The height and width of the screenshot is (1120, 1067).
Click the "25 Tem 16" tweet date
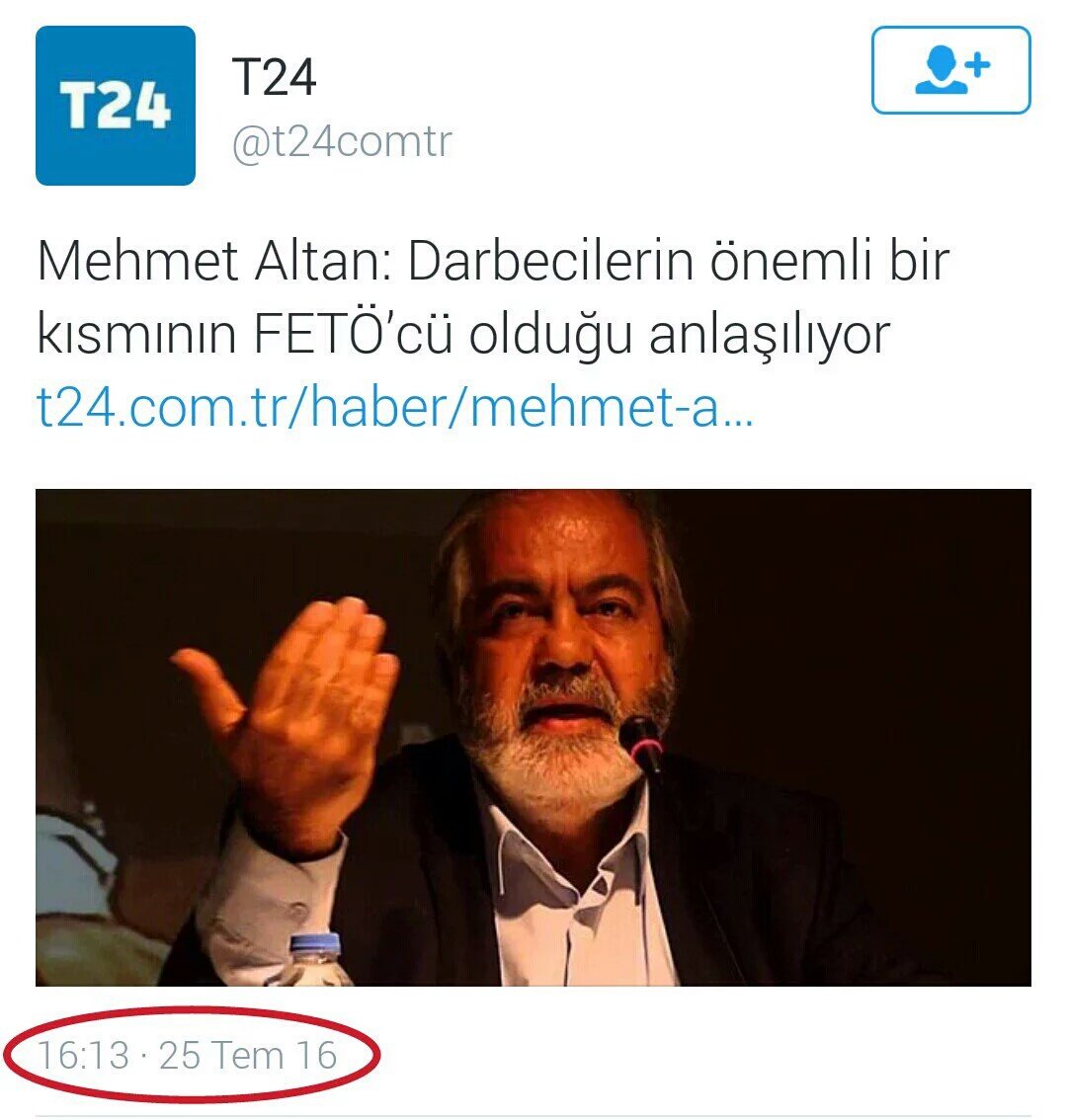[x=247, y=1055]
